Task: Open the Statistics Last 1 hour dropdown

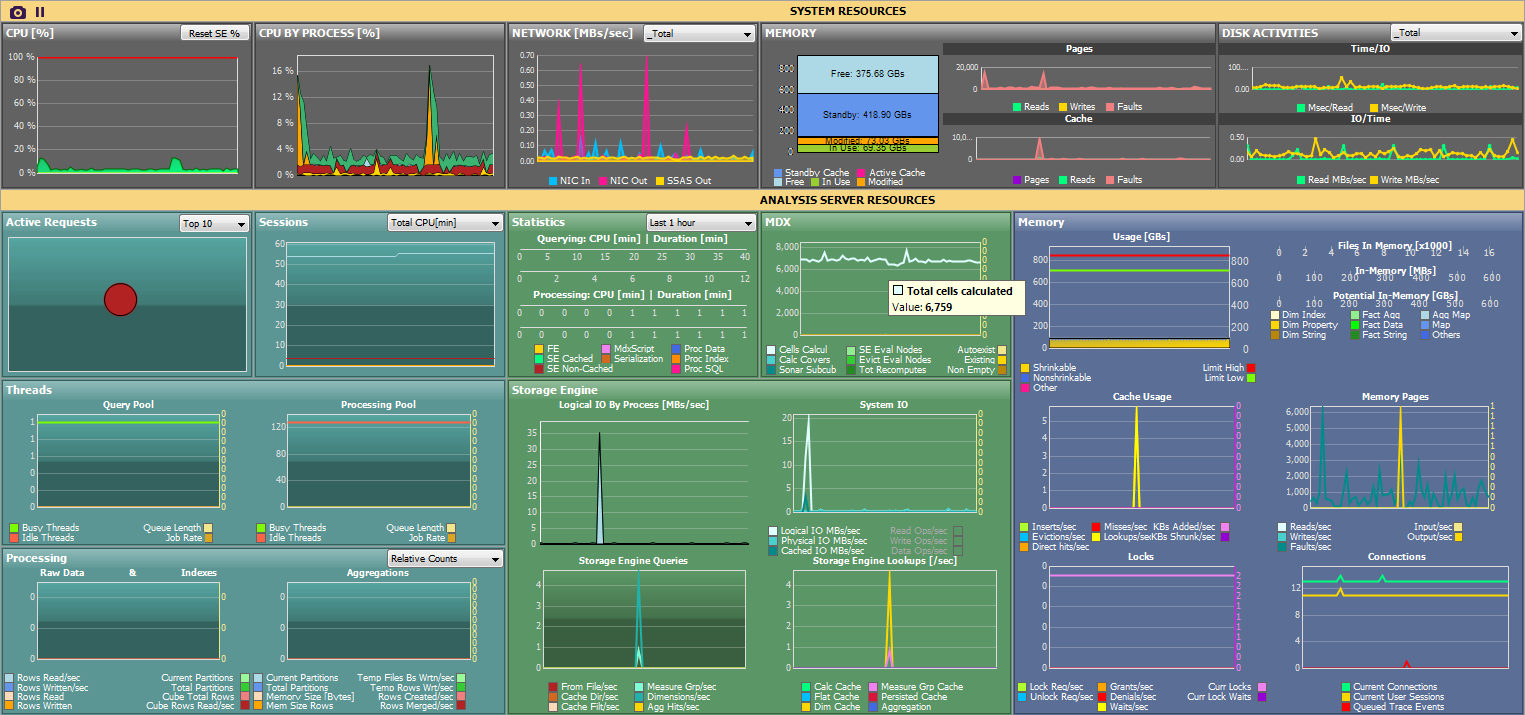Action: click(700, 223)
